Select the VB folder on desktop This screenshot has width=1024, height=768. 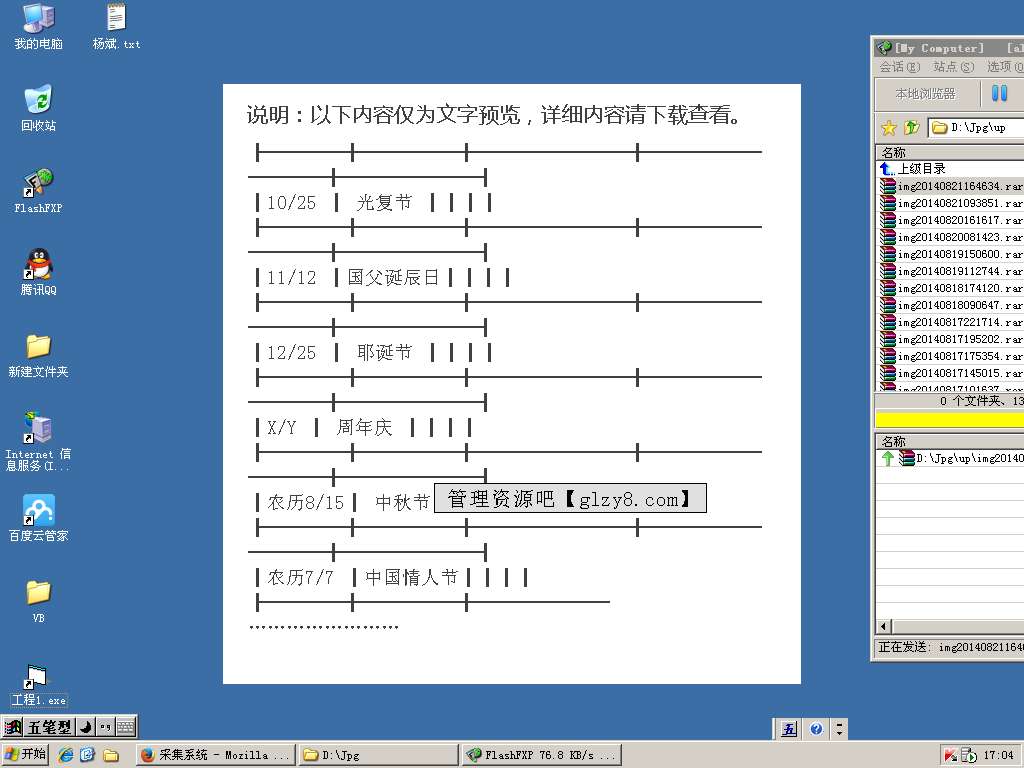pyautogui.click(x=38, y=601)
